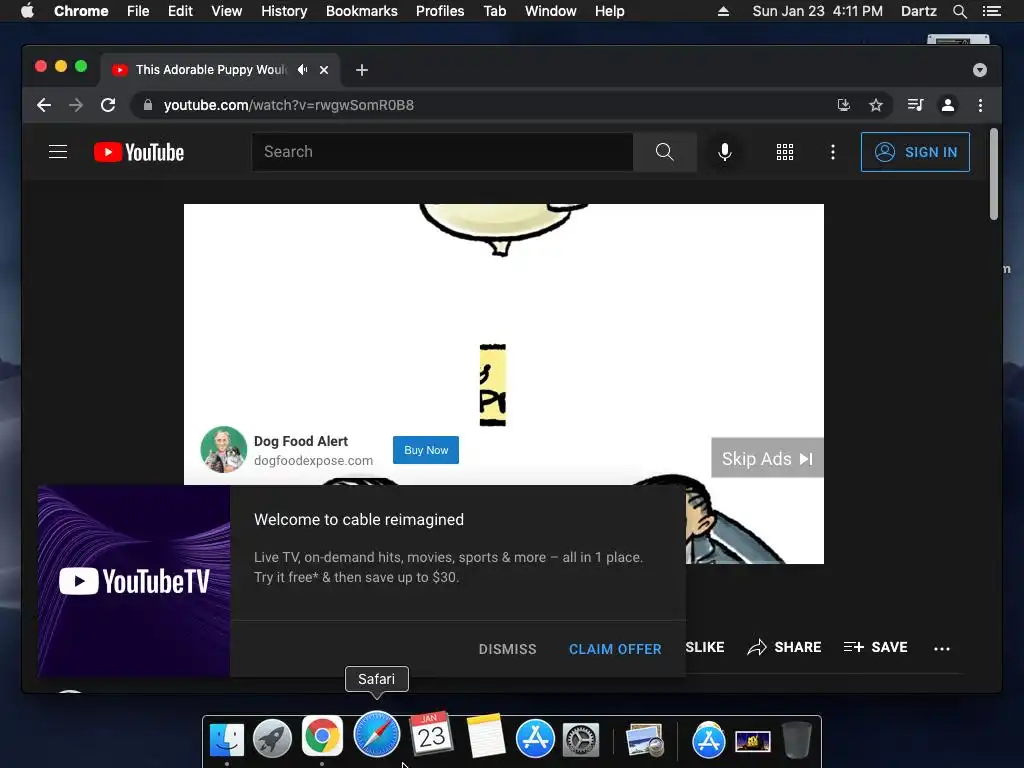Select the This Adorable Puppy tab
This screenshot has height=768, width=1024.
(220, 70)
